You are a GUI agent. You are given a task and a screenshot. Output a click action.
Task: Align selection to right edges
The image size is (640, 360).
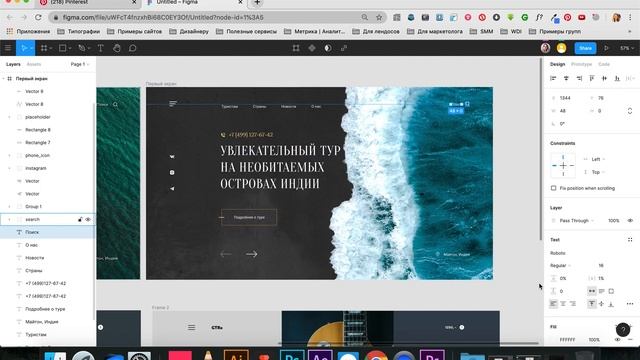(579, 78)
